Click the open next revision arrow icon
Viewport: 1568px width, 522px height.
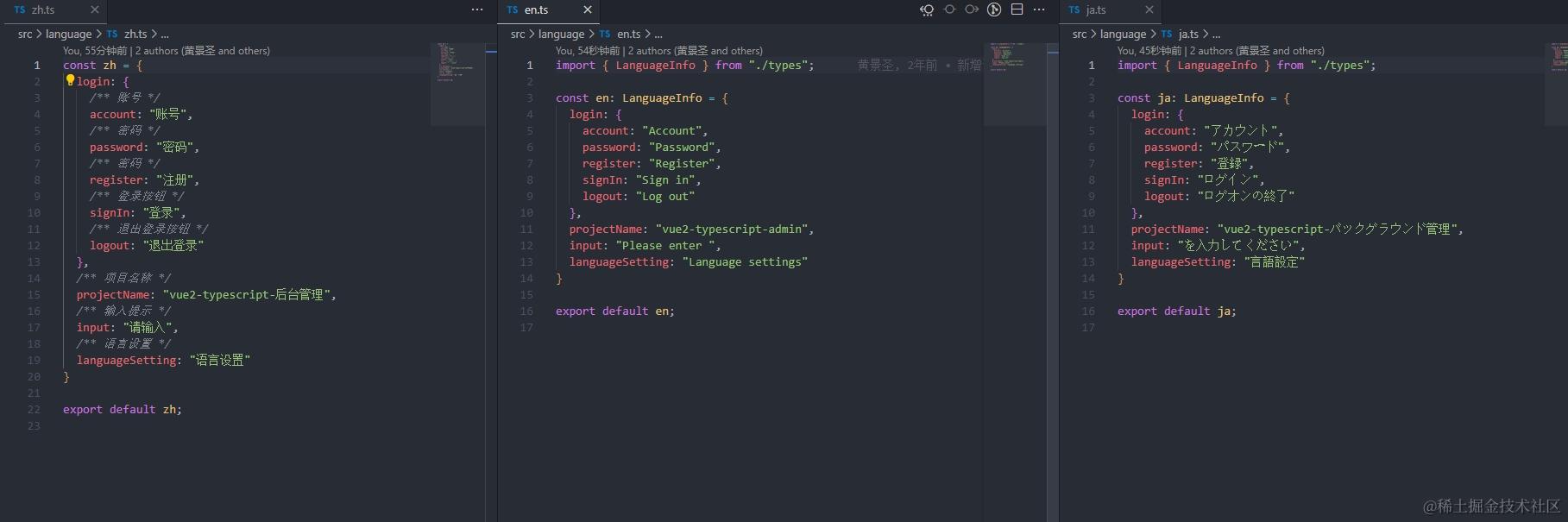point(972,9)
